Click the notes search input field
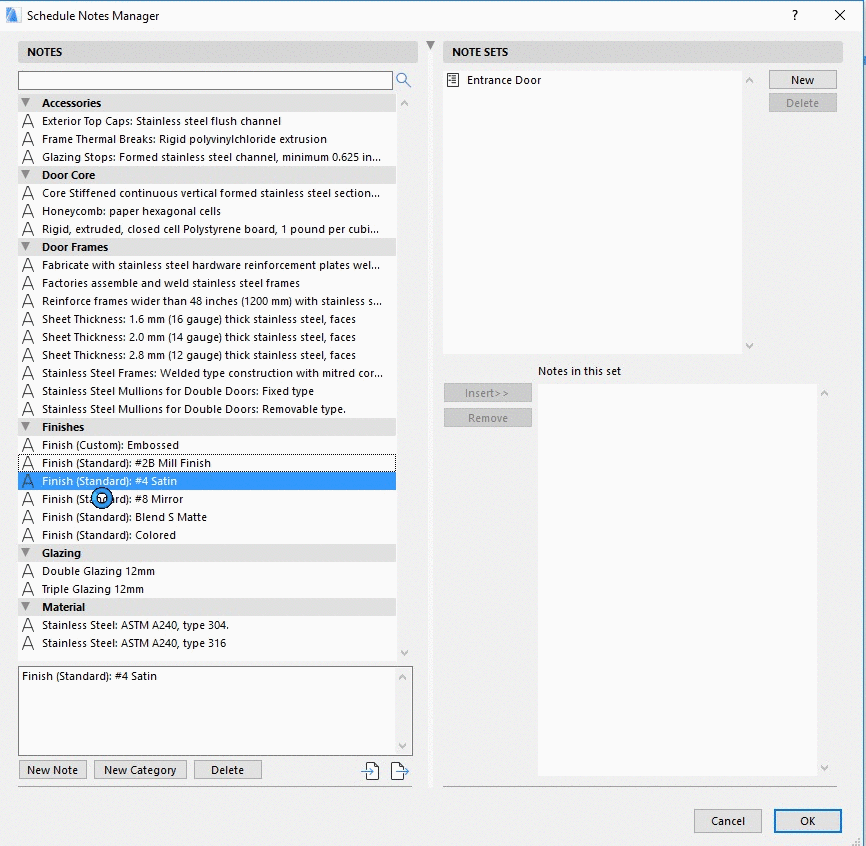The image size is (866, 846). coord(205,81)
